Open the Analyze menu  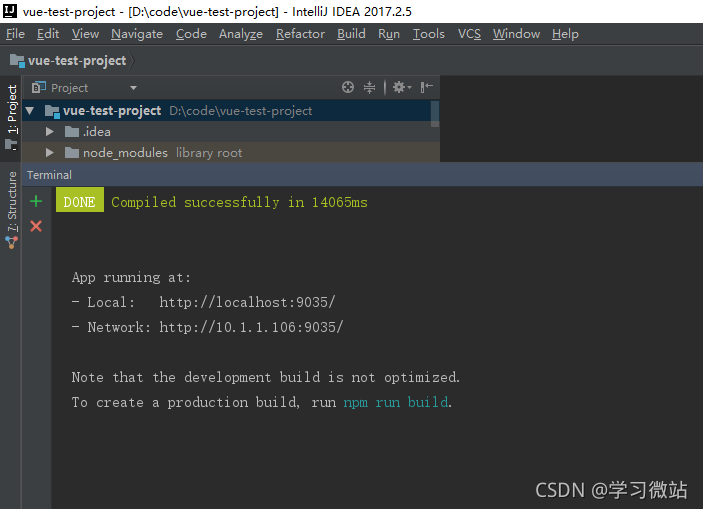(241, 34)
